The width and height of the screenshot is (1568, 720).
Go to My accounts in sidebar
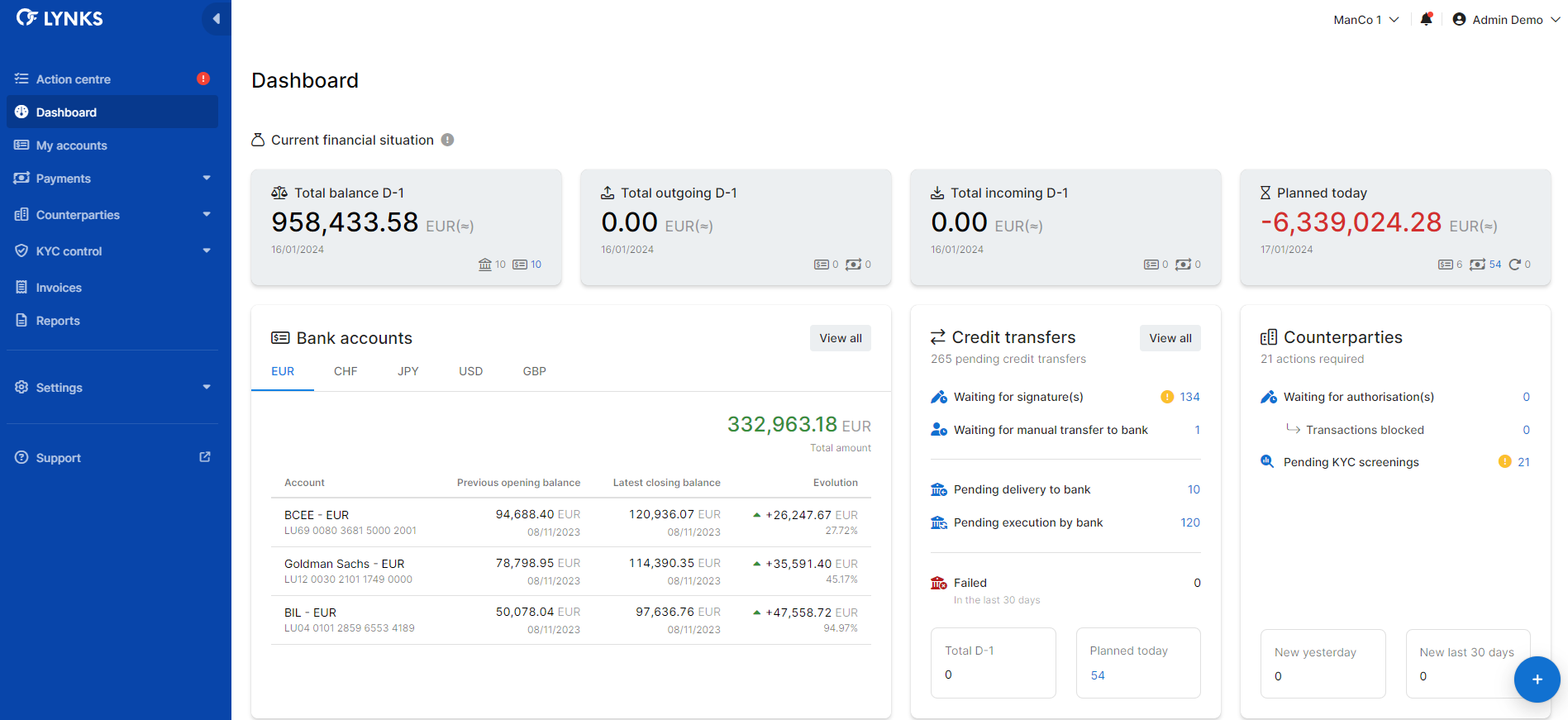[x=112, y=145]
